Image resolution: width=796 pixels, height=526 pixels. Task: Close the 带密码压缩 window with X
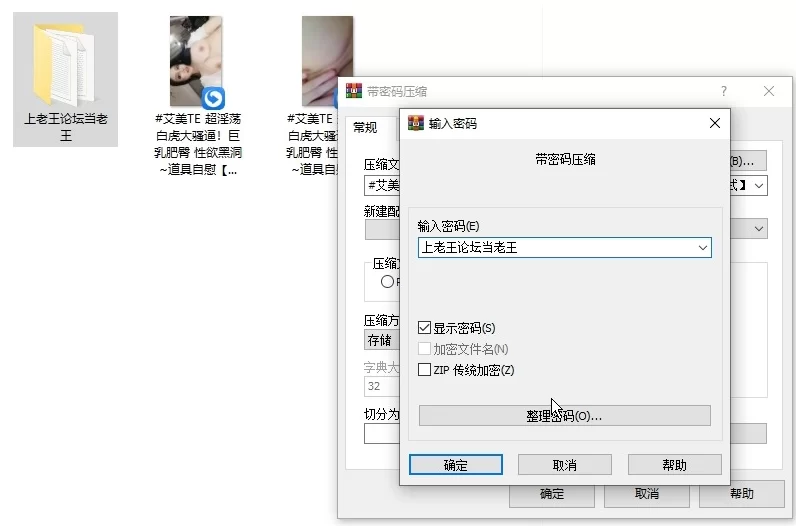point(769,91)
